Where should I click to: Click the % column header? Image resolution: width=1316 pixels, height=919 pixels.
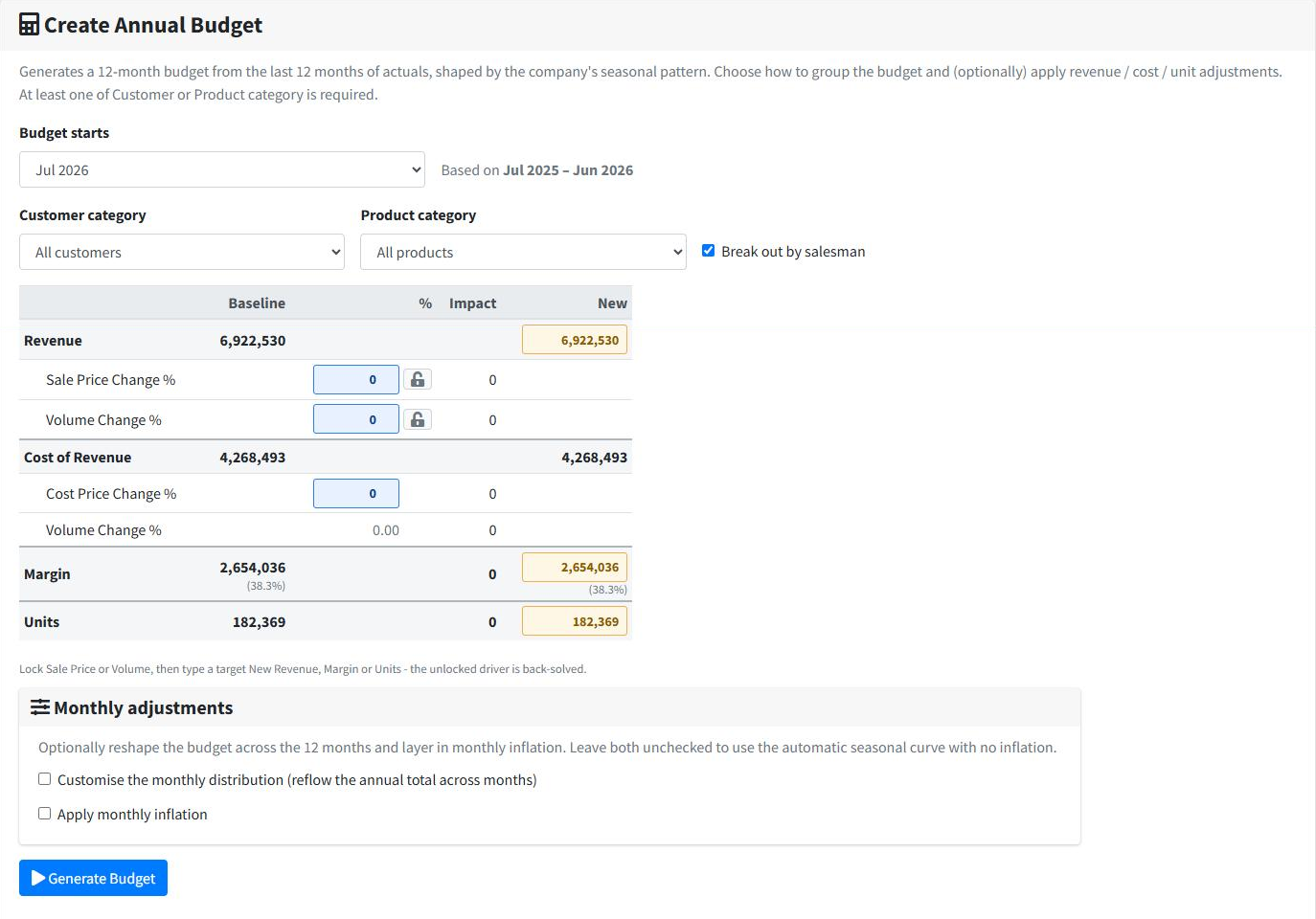(x=425, y=303)
